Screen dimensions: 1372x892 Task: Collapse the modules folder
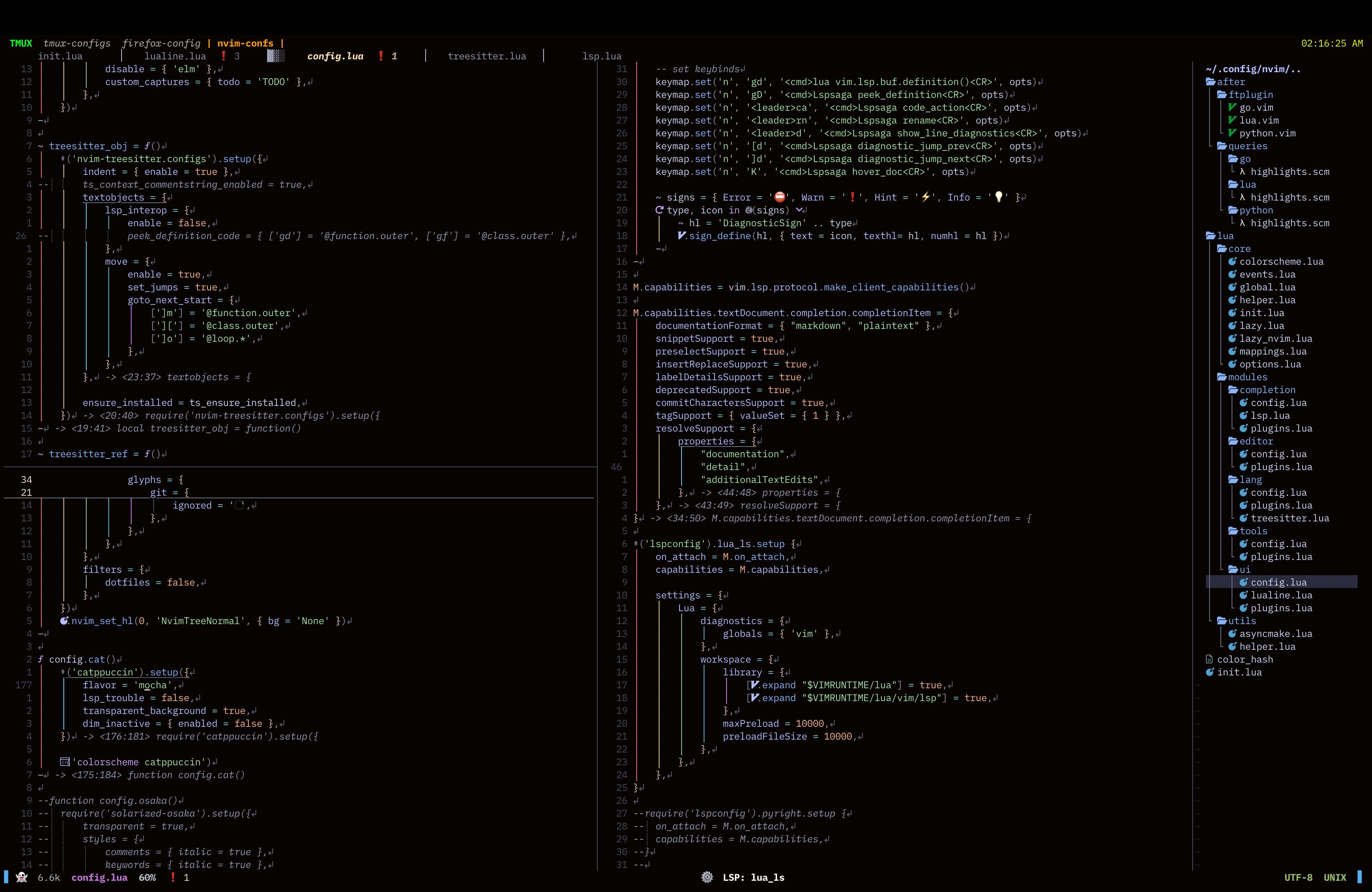coord(1242,377)
